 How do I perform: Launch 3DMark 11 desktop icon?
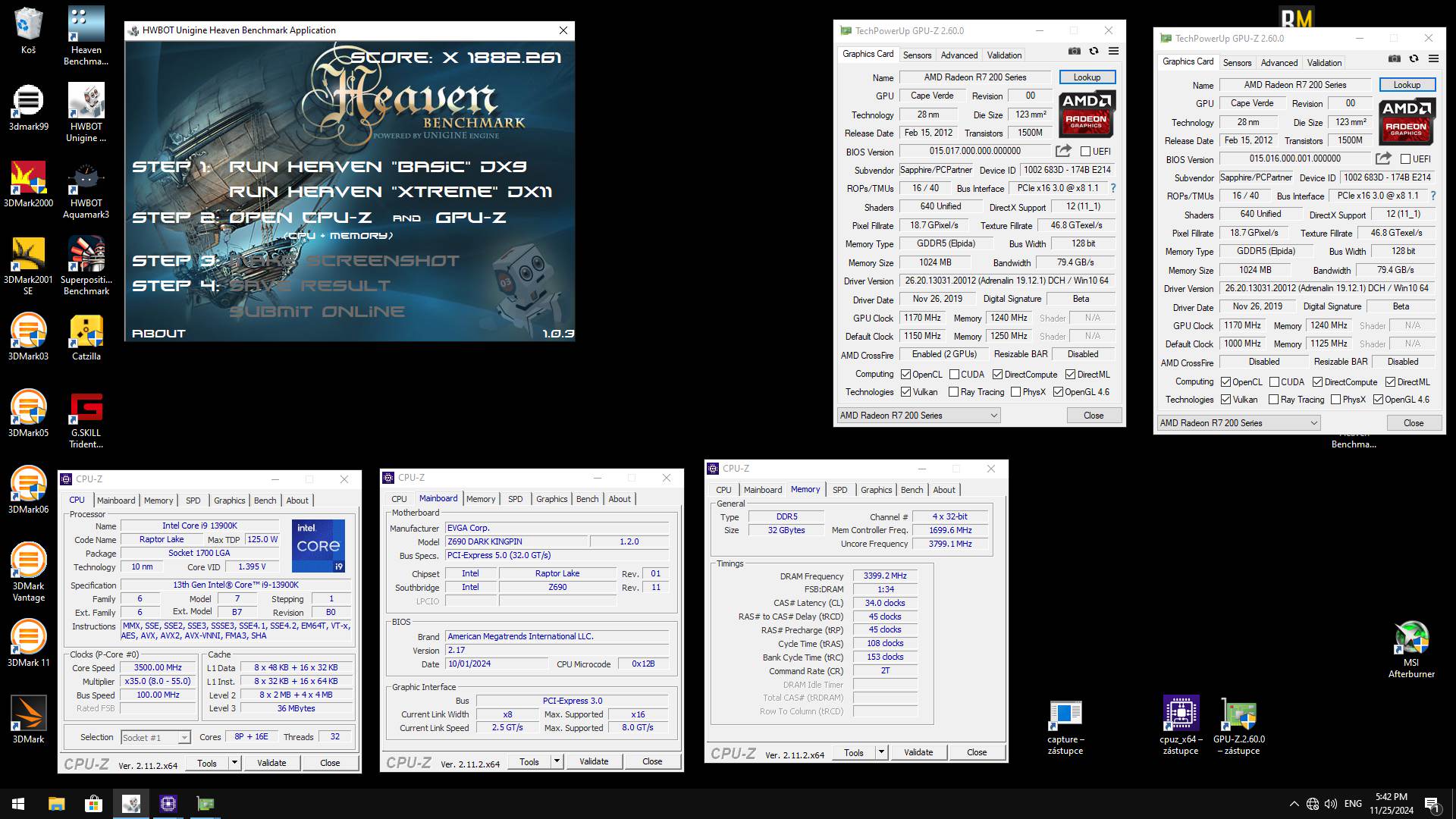tap(28, 643)
